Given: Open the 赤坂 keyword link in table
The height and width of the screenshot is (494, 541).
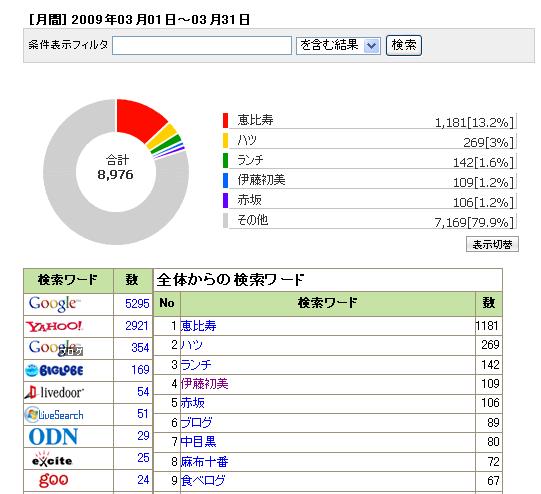Looking at the screenshot, I should 193,403.
